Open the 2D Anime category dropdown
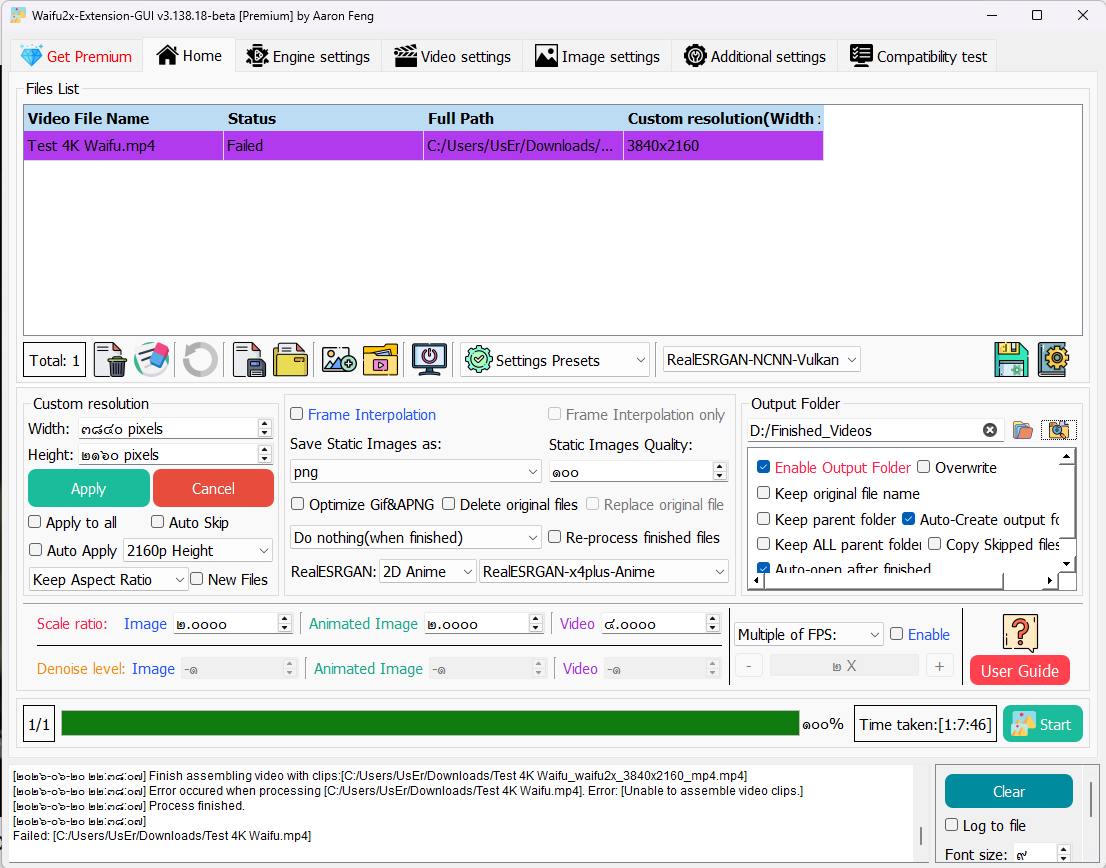 tap(427, 572)
